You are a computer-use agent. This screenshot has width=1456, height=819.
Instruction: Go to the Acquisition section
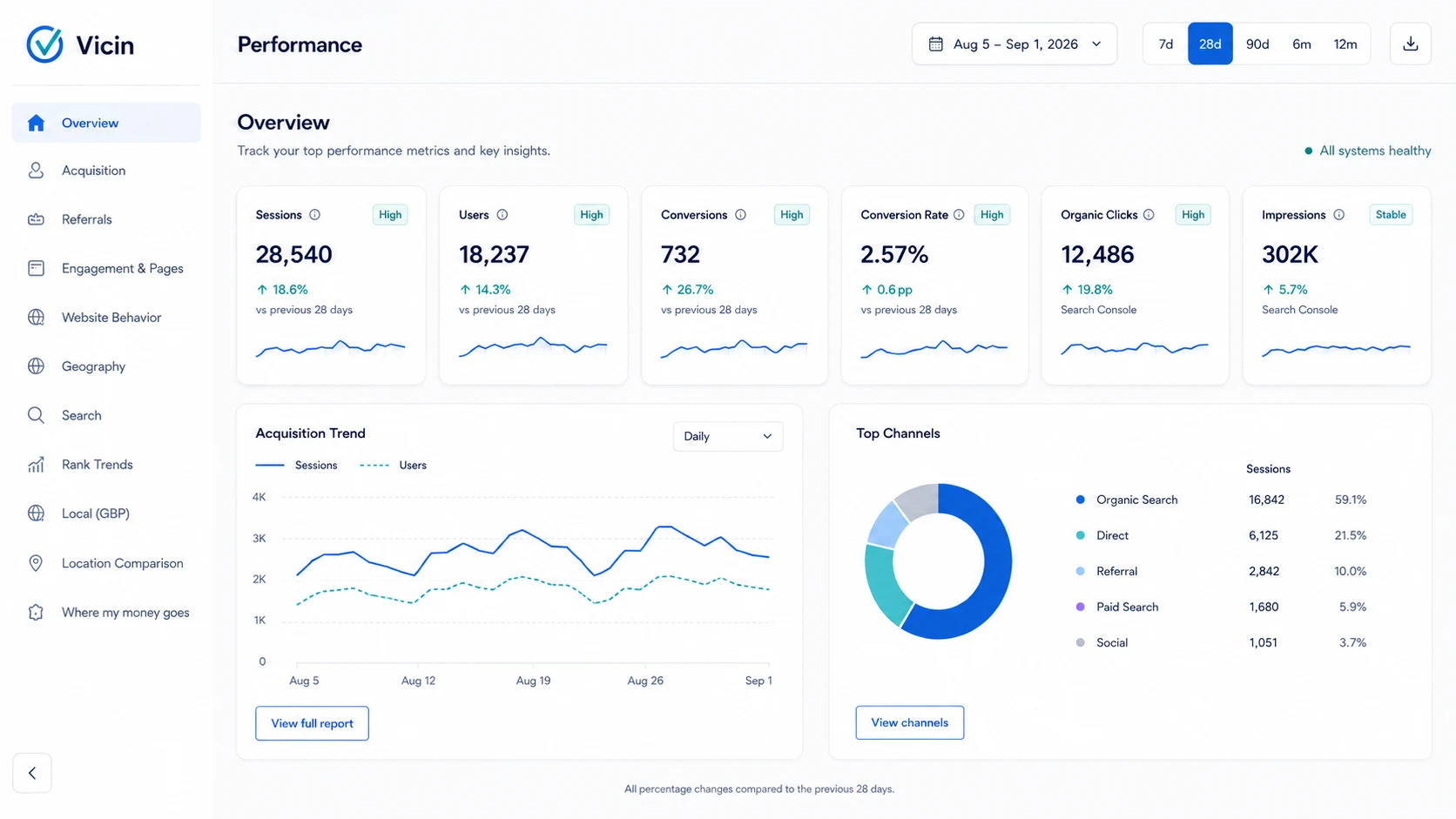pyautogui.click(x=106, y=171)
